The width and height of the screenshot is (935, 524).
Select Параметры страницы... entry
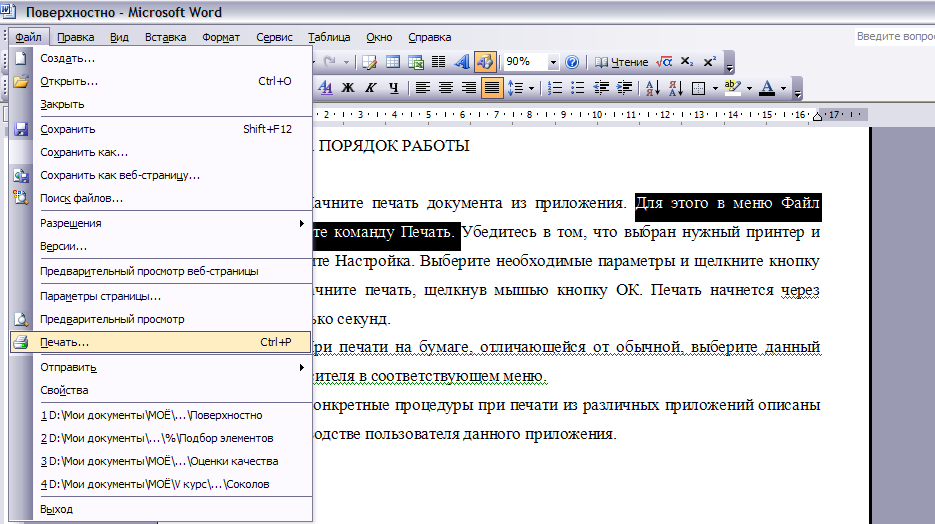tap(161, 296)
